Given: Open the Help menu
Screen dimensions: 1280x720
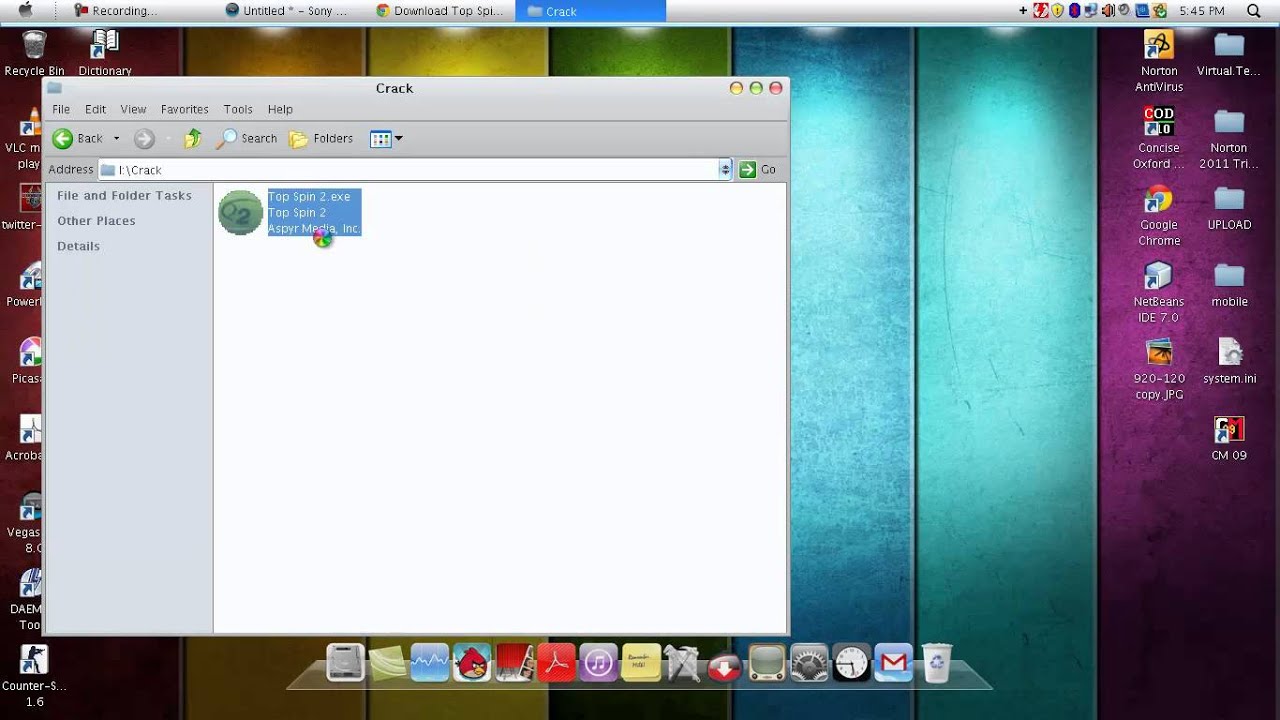Looking at the screenshot, I should (x=280, y=109).
